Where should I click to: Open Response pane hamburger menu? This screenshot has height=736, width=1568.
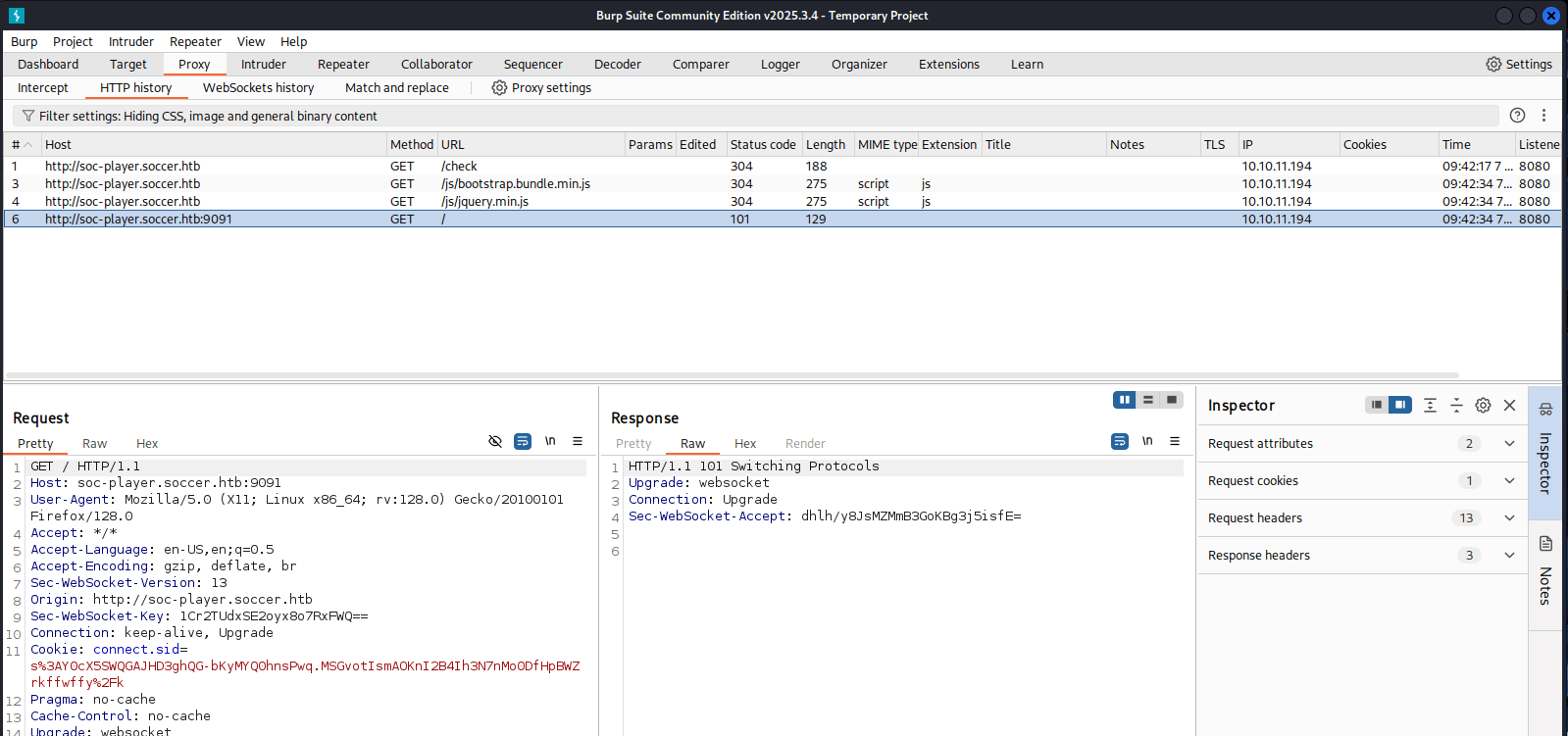1175,441
